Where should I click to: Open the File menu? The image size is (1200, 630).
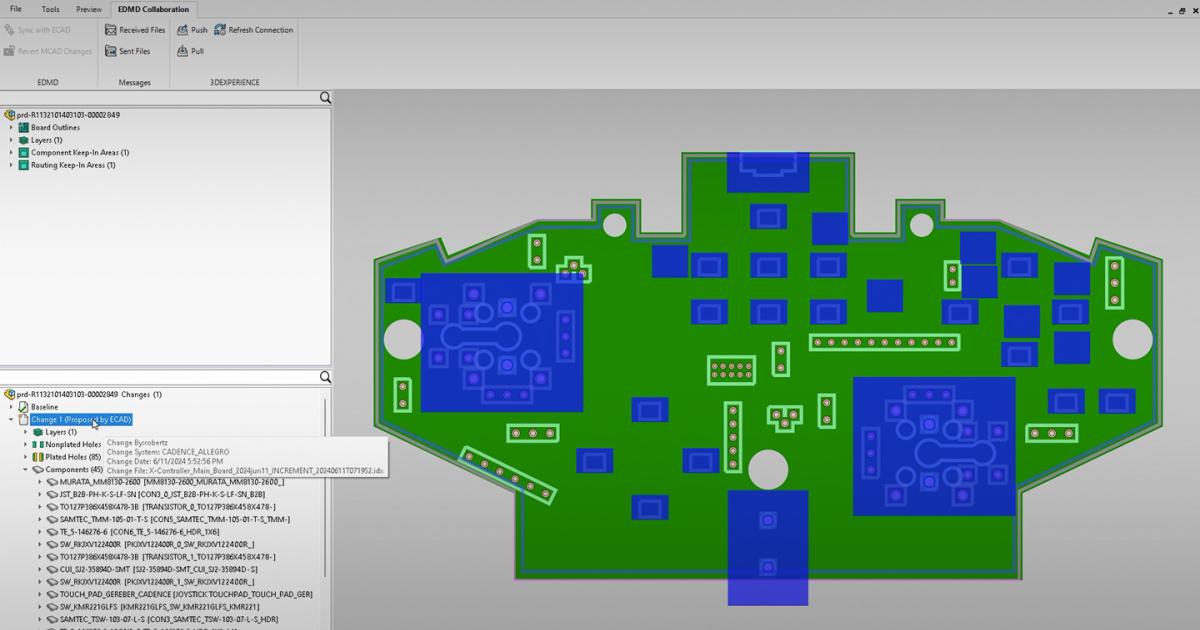(x=16, y=9)
